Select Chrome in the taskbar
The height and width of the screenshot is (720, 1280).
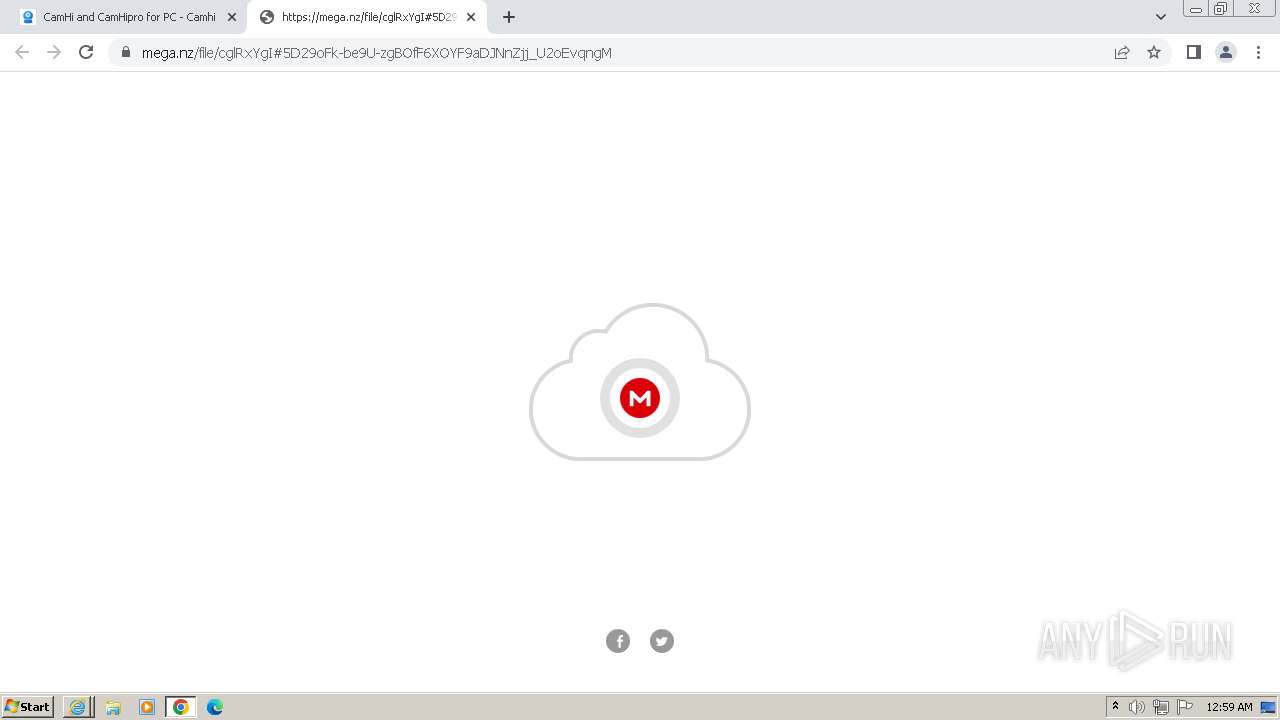coord(181,707)
